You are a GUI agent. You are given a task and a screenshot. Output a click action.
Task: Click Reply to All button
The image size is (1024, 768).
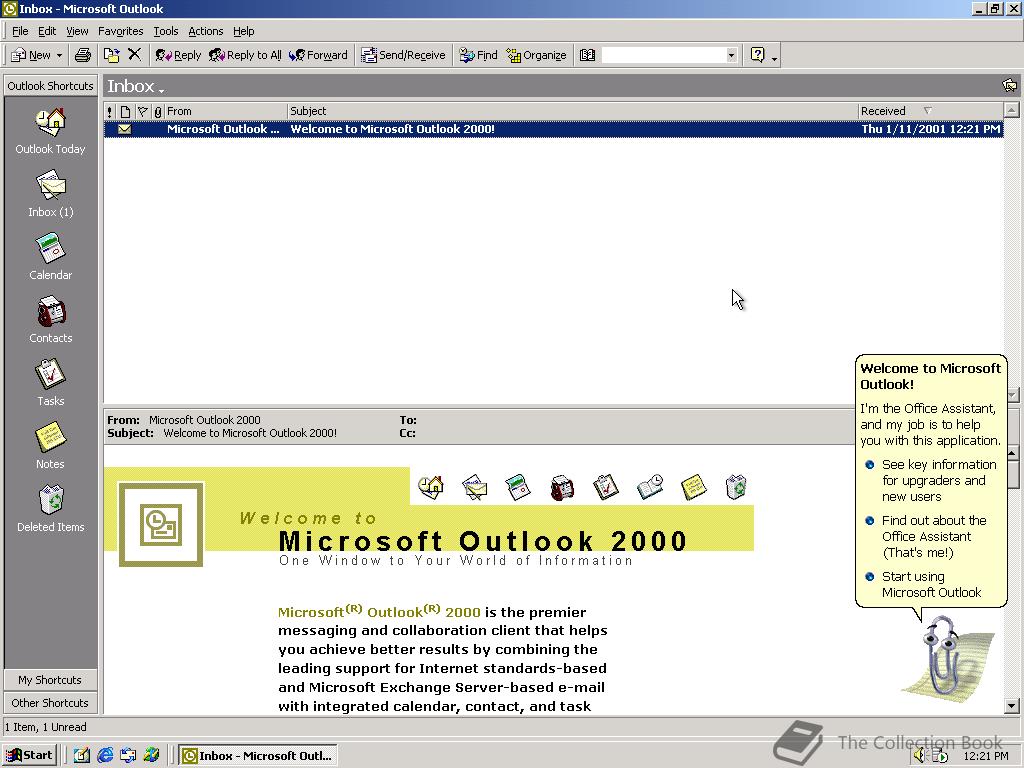tap(245, 55)
